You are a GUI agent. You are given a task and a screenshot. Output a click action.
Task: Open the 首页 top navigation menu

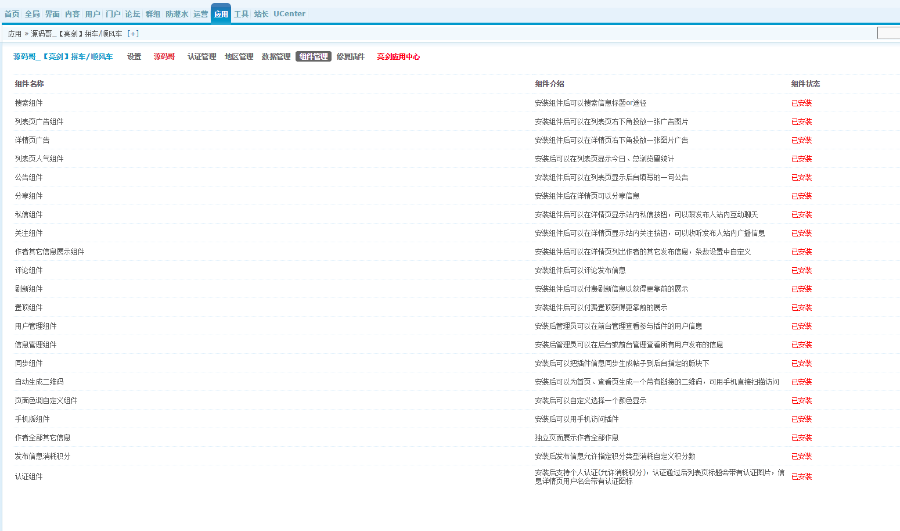pyautogui.click(x=12, y=14)
